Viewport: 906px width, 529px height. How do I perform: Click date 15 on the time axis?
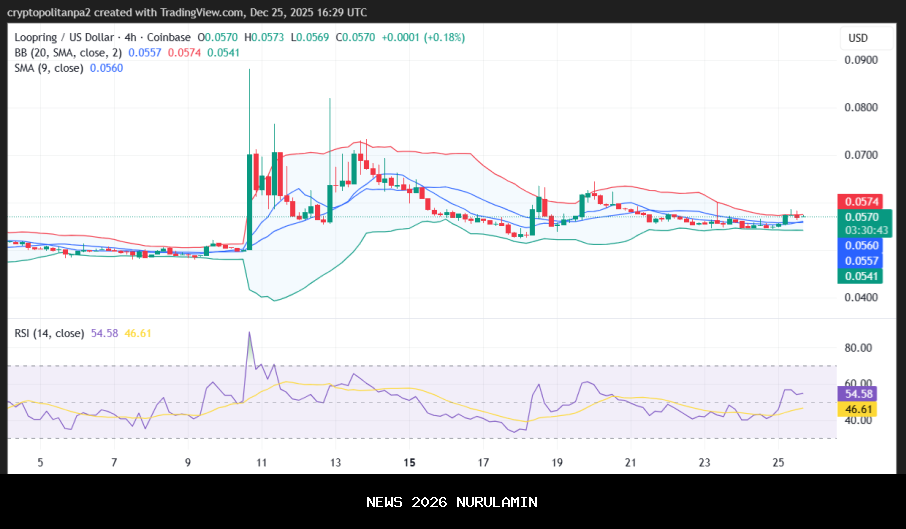409,463
